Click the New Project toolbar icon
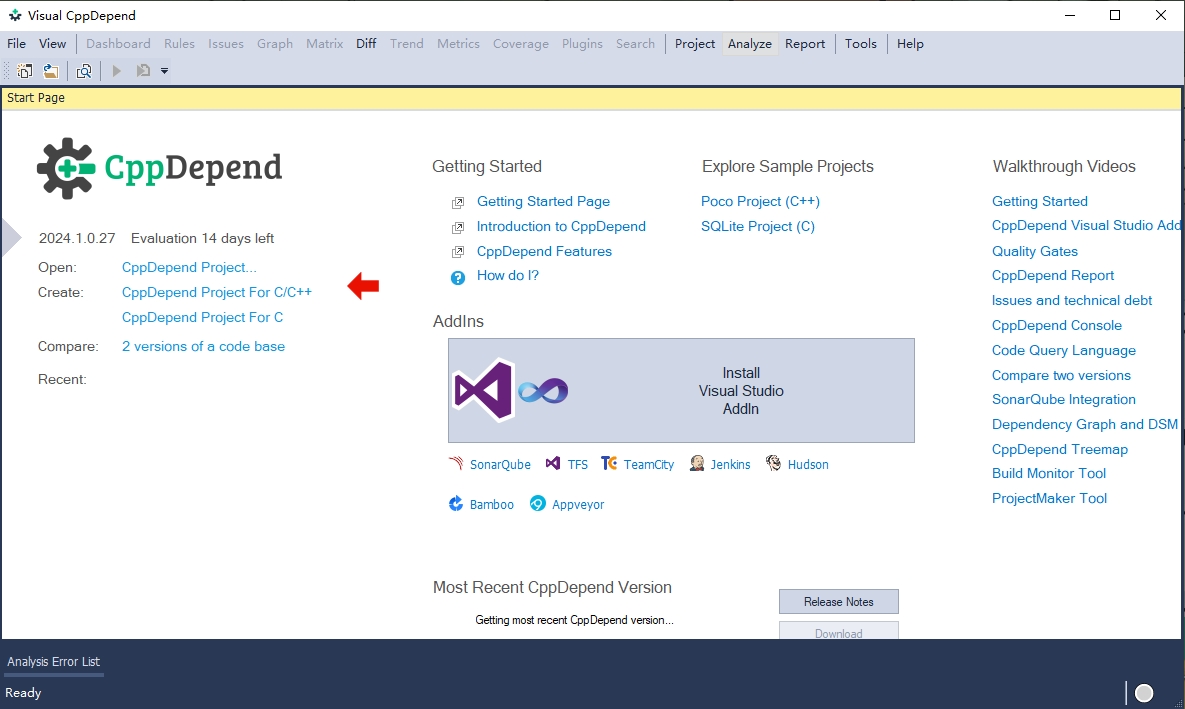This screenshot has width=1185, height=709. pyautogui.click(x=24, y=71)
